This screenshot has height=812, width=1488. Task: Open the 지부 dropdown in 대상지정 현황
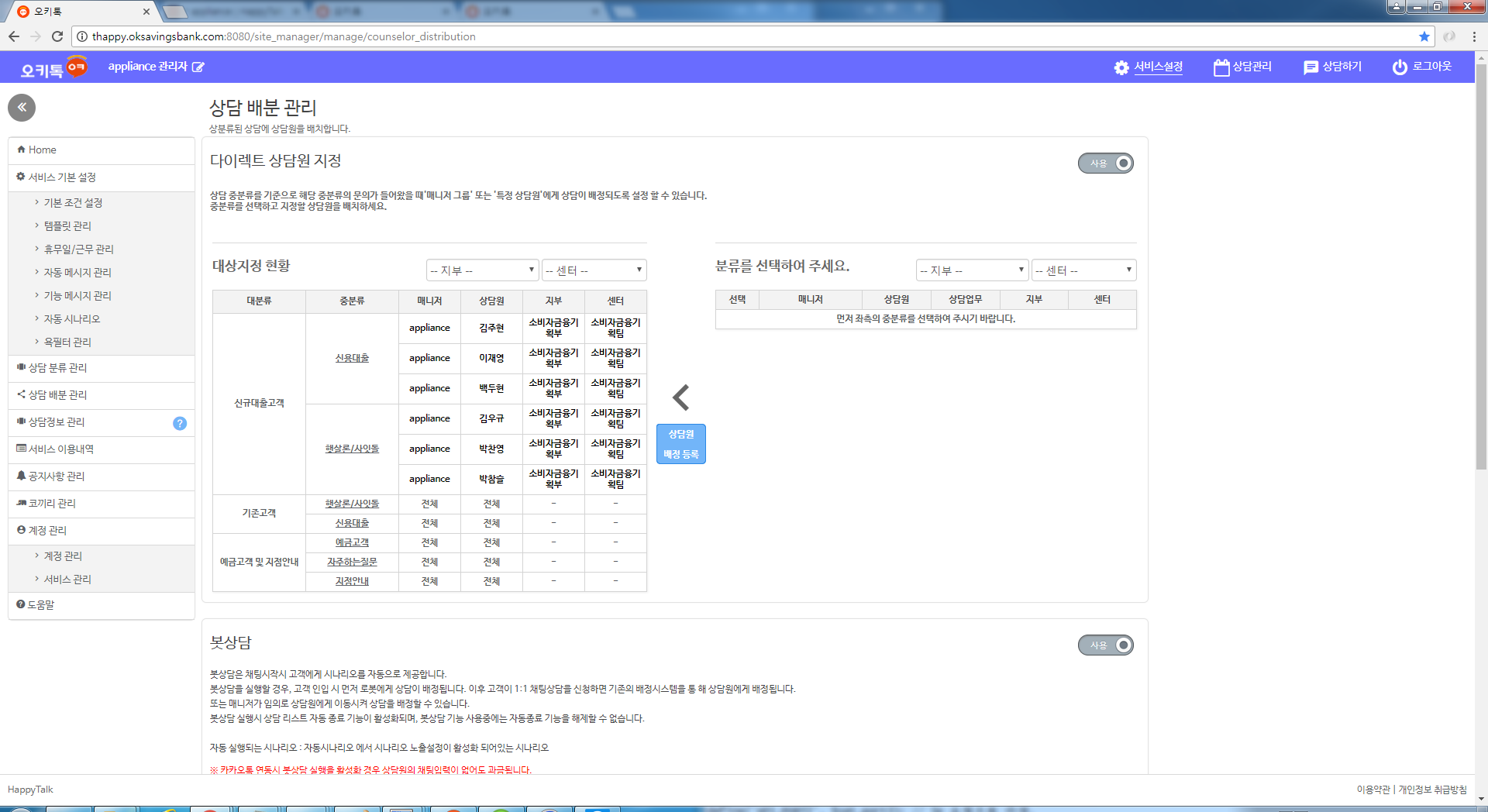tap(482, 270)
